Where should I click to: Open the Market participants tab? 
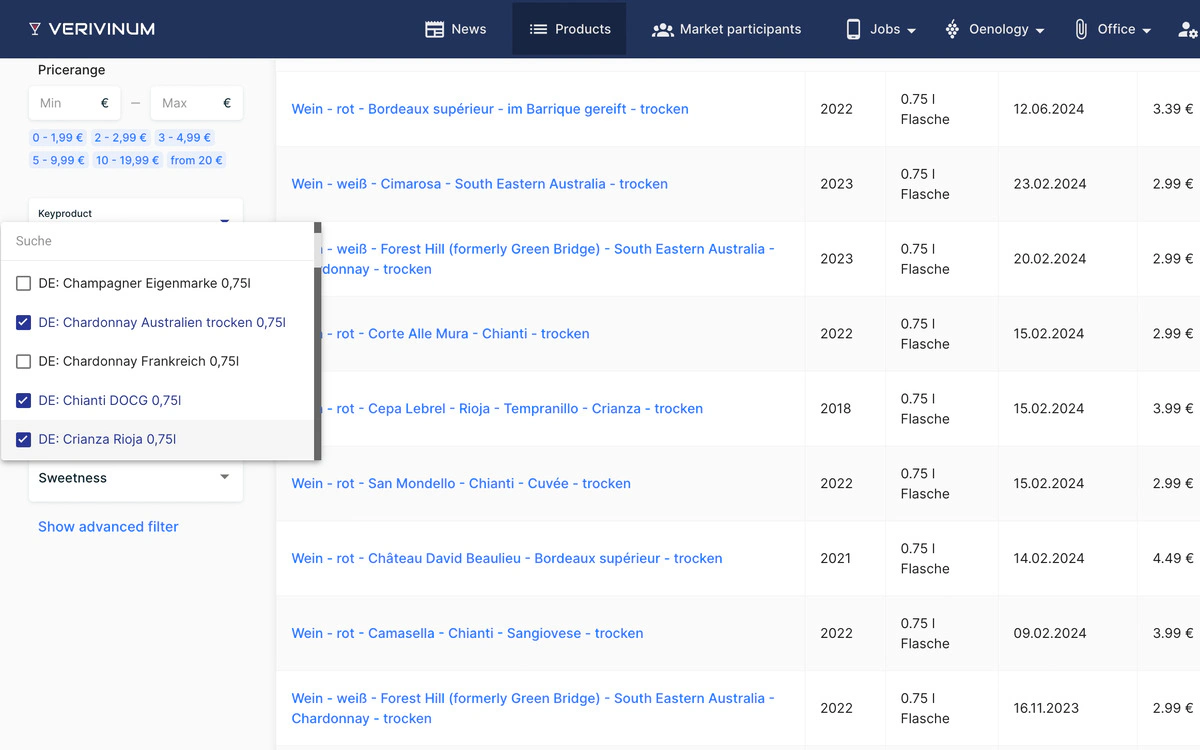click(739, 29)
